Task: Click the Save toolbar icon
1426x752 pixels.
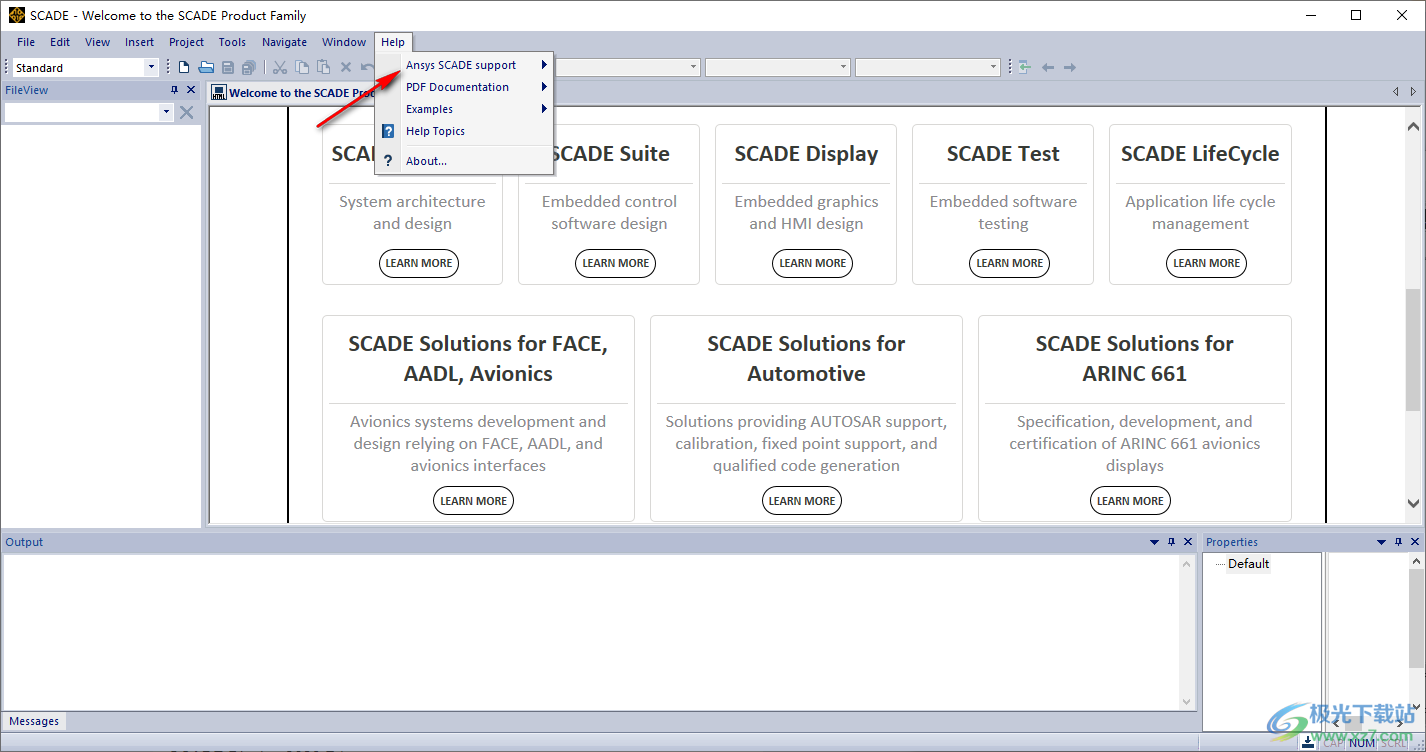Action: click(x=228, y=67)
